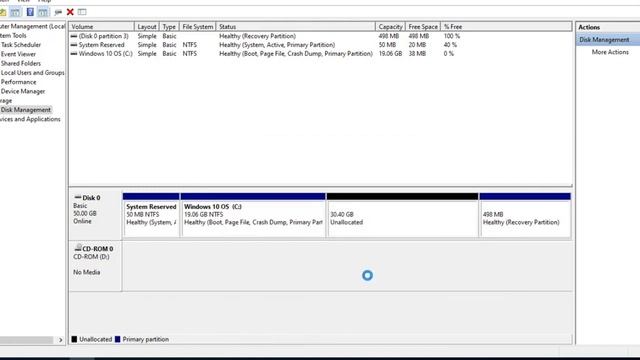Select Task Scheduler in the console tree
The width and height of the screenshot is (640, 360).
click(x=21, y=45)
